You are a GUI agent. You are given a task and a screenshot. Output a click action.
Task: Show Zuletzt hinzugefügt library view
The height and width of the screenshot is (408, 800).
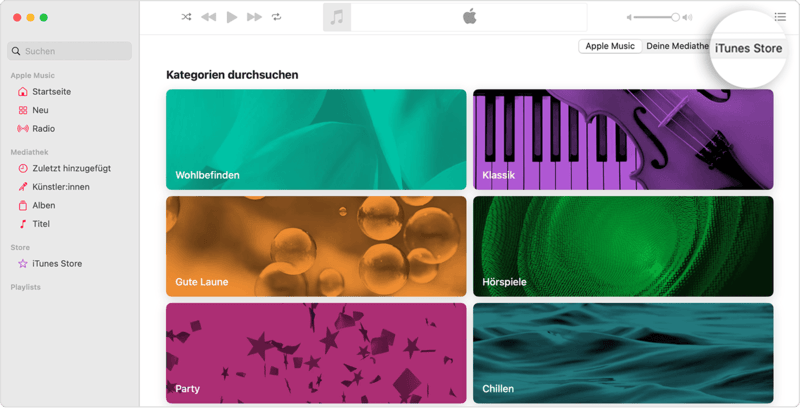70,169
